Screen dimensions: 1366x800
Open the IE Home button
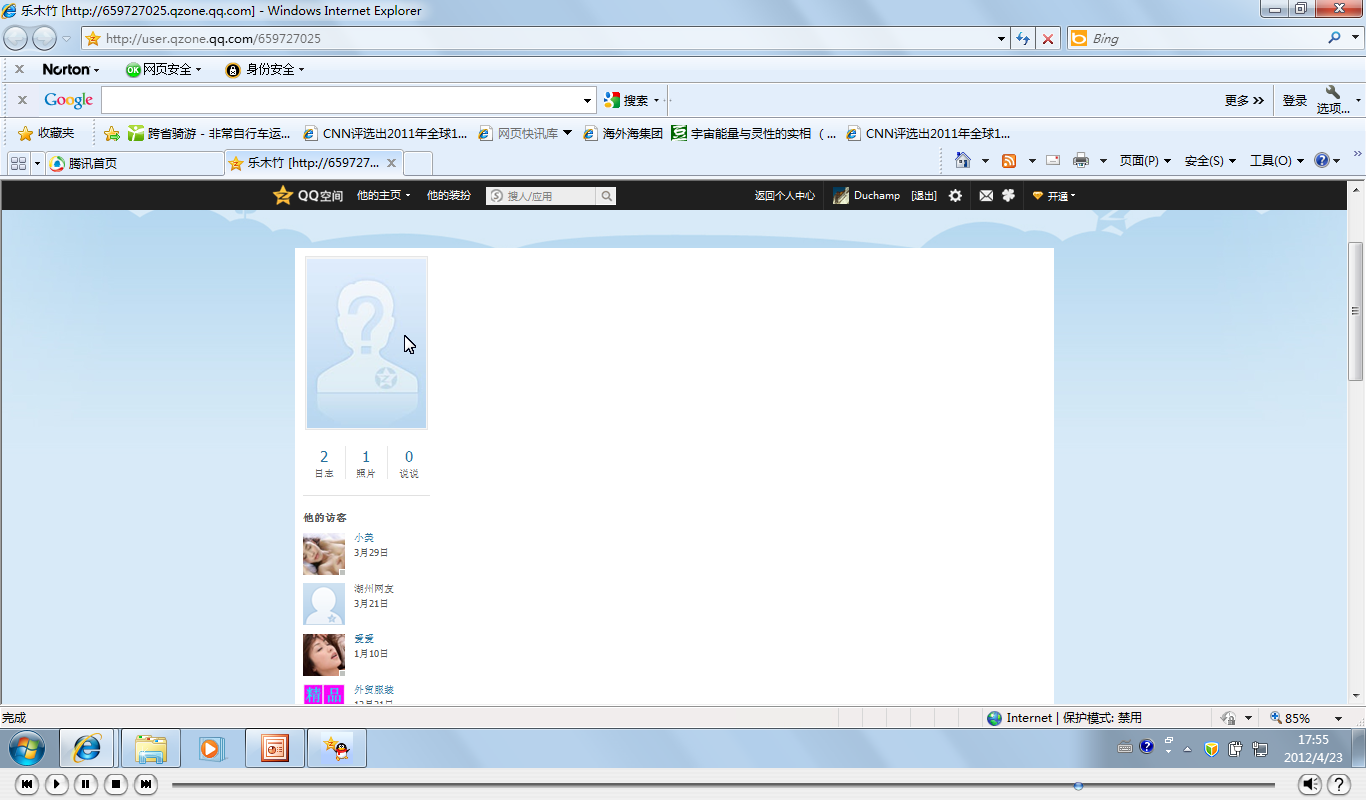962,160
